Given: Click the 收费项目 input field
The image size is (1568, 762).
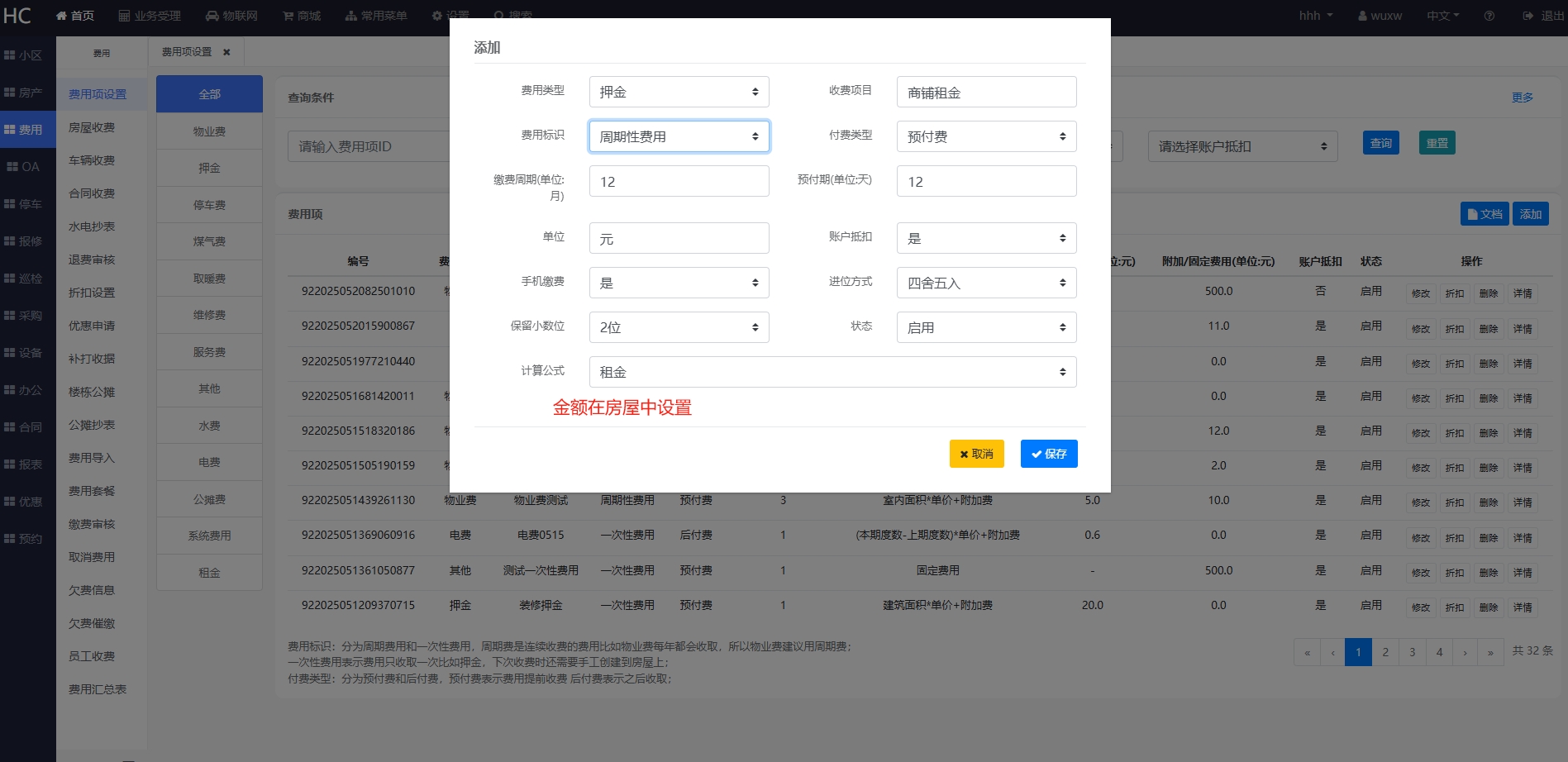Looking at the screenshot, I should (986, 92).
